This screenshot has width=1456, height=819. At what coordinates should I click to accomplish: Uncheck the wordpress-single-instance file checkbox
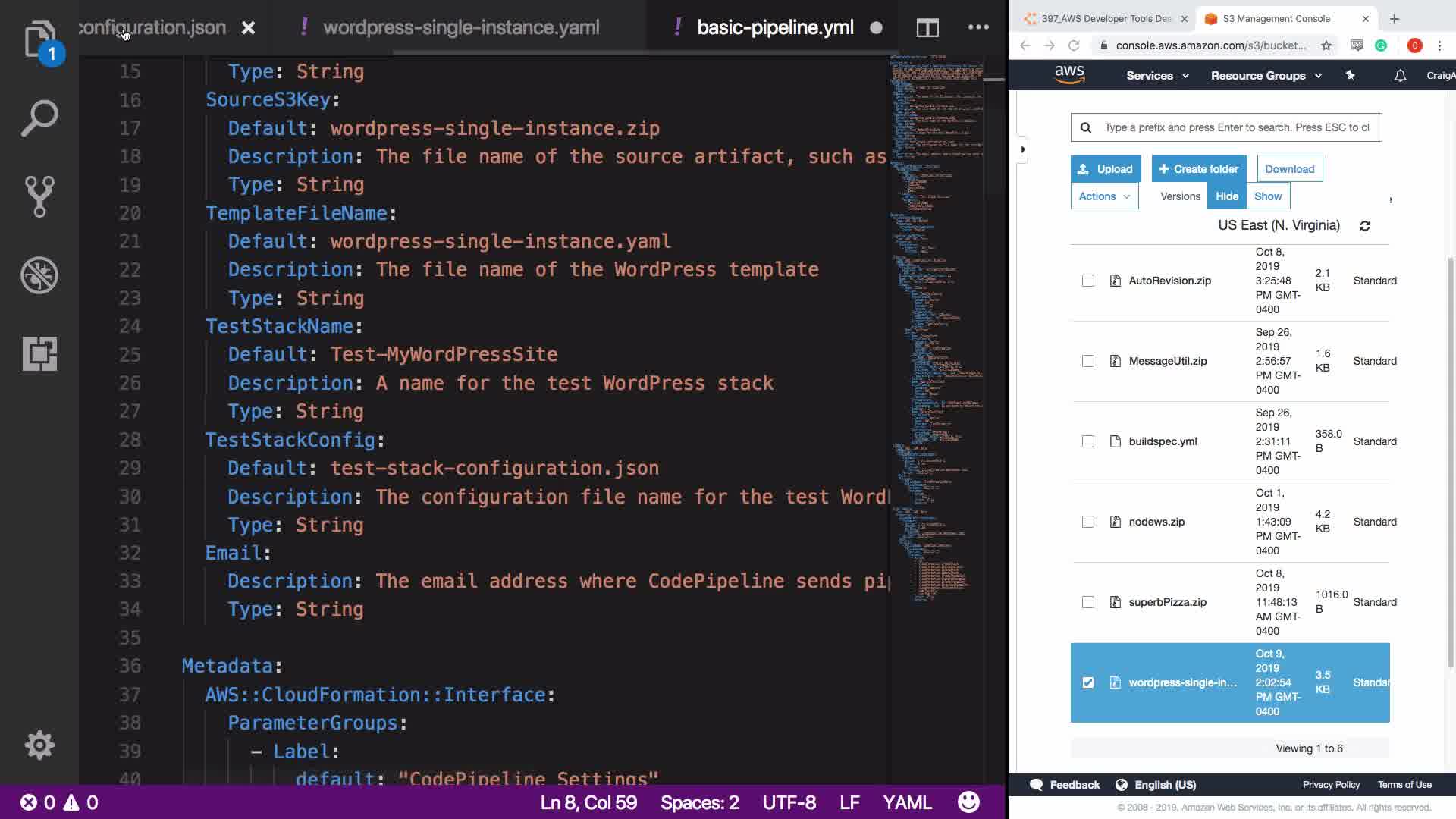(1088, 682)
